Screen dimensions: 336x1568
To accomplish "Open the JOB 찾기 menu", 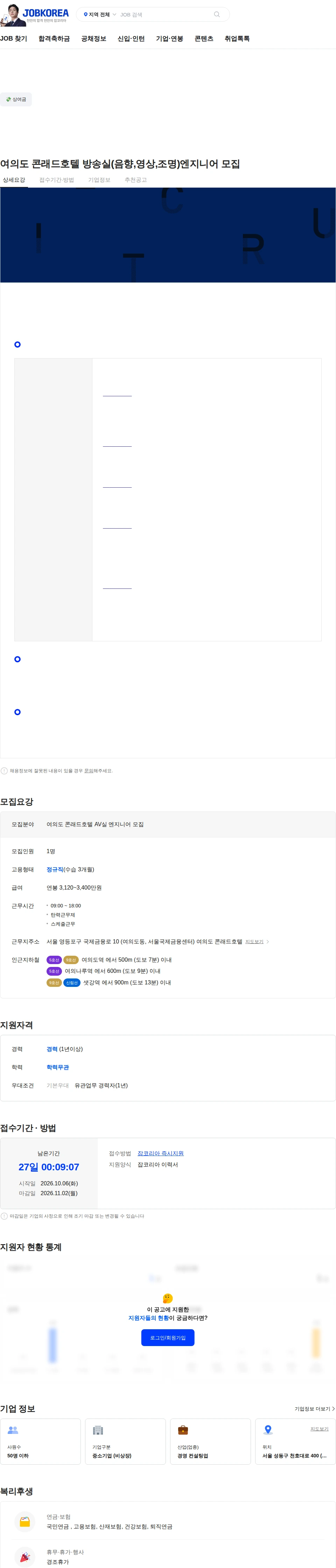I will (13, 39).
